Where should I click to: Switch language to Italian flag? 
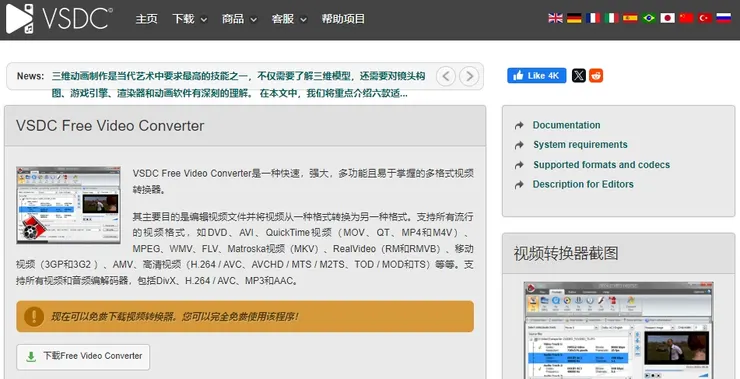[x=612, y=18]
